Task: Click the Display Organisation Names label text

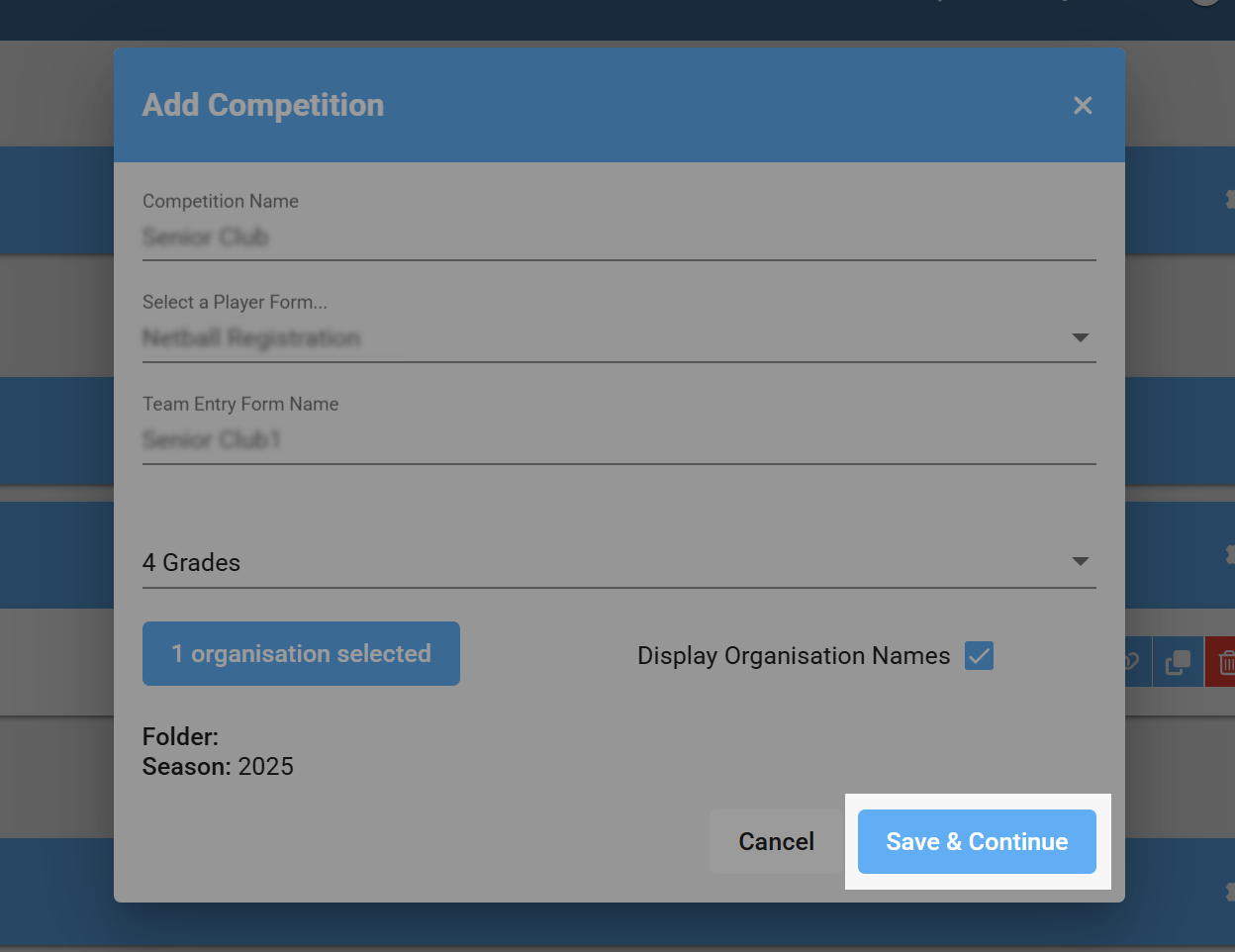Action: click(x=793, y=655)
